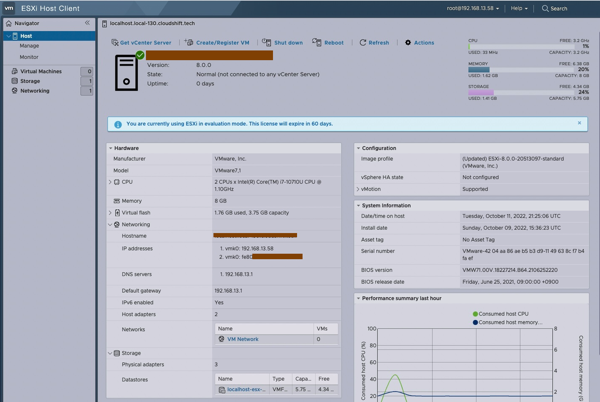Collapse the Configuration section
The height and width of the screenshot is (402, 600).
click(359, 148)
